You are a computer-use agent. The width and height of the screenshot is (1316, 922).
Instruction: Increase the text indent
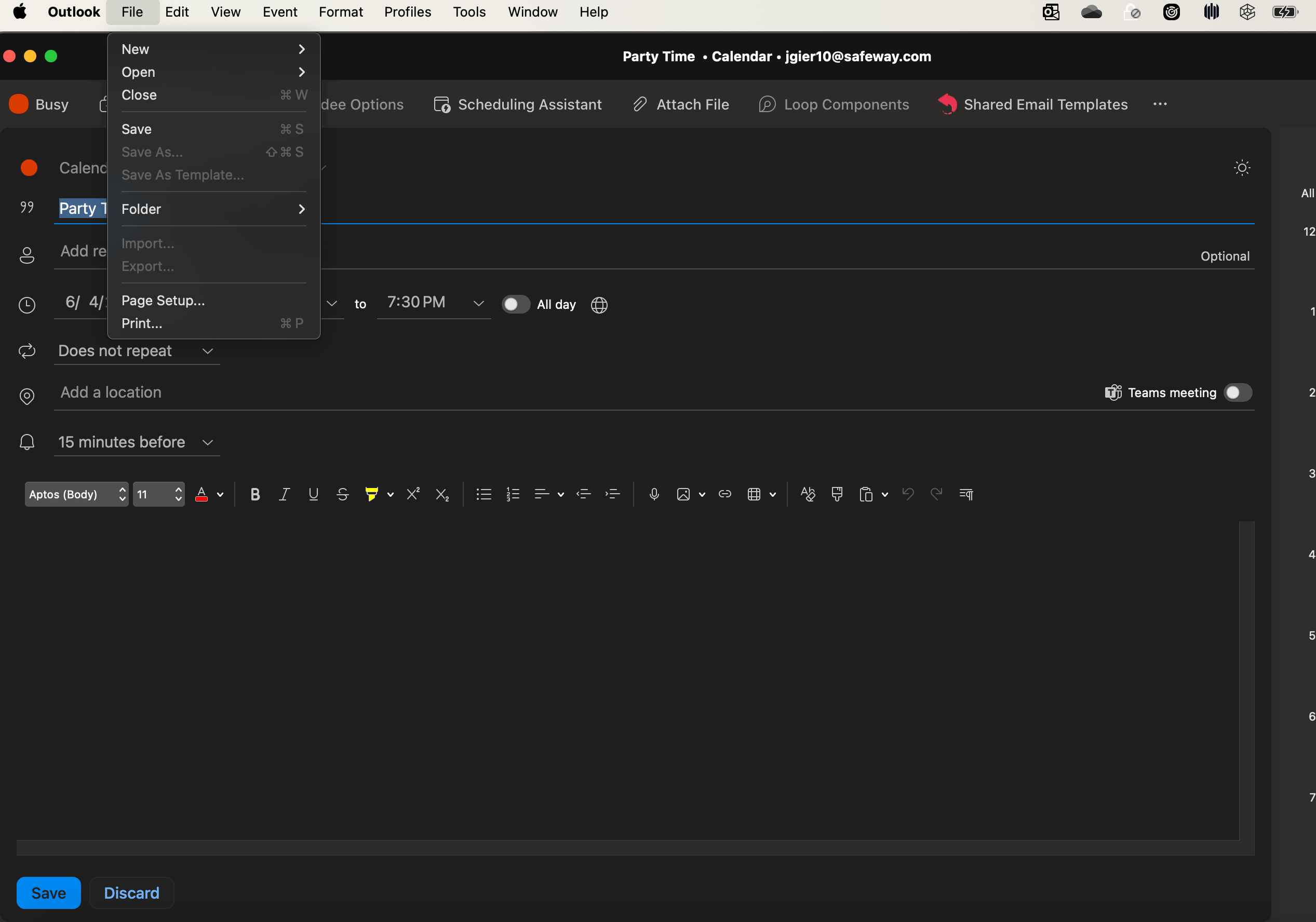(x=612, y=494)
